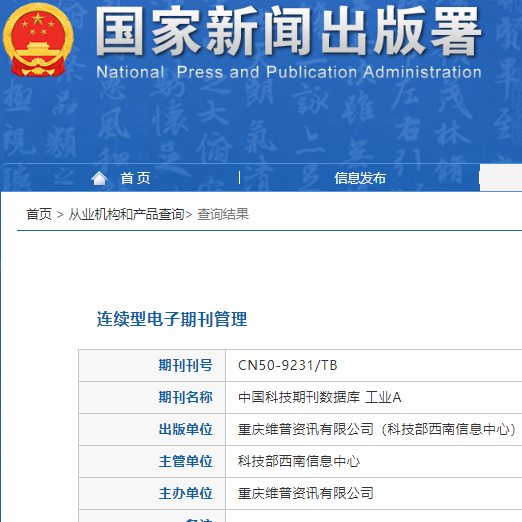Click the 查询结果 breadcrumb text
522x522 pixels.
coord(223,214)
